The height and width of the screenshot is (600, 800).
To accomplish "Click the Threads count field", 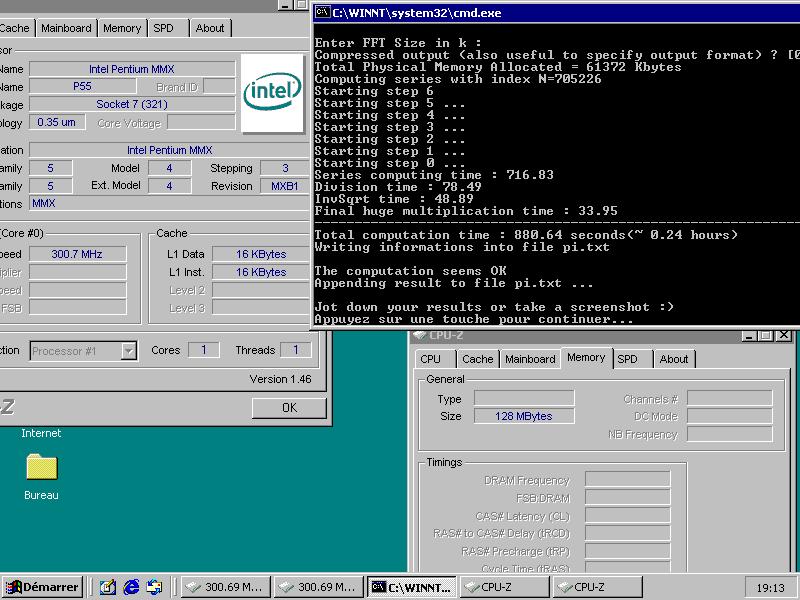I will (x=295, y=349).
